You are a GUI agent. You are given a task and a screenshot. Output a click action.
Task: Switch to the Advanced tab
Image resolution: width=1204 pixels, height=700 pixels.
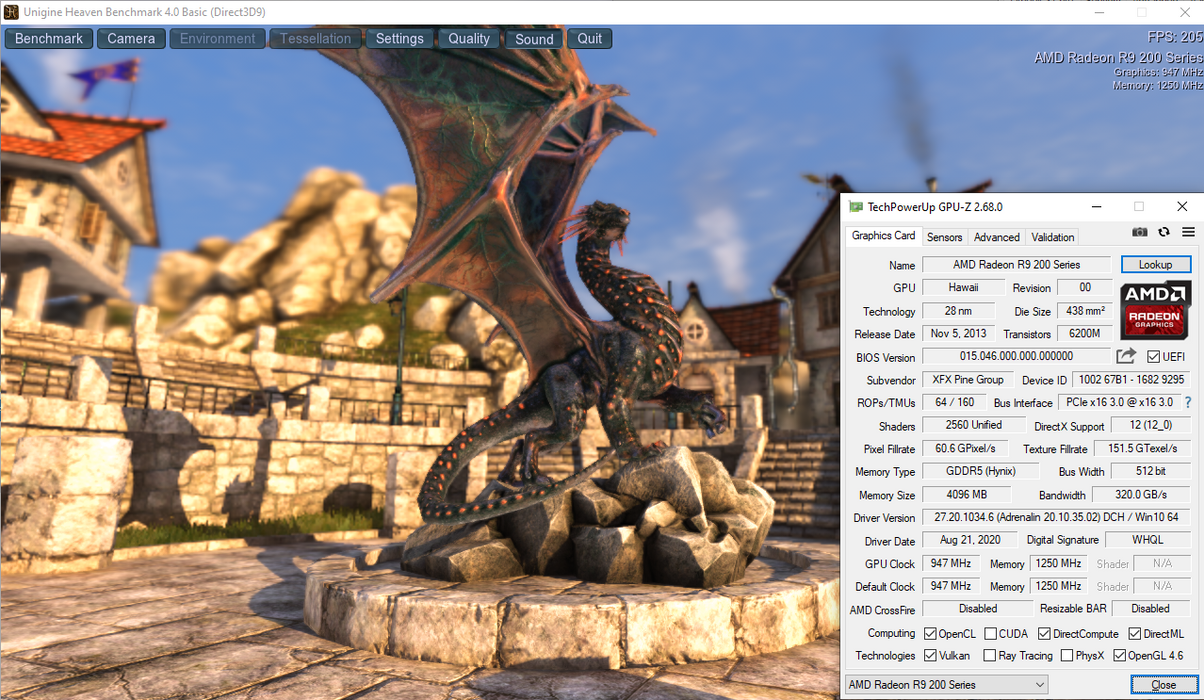pos(997,237)
